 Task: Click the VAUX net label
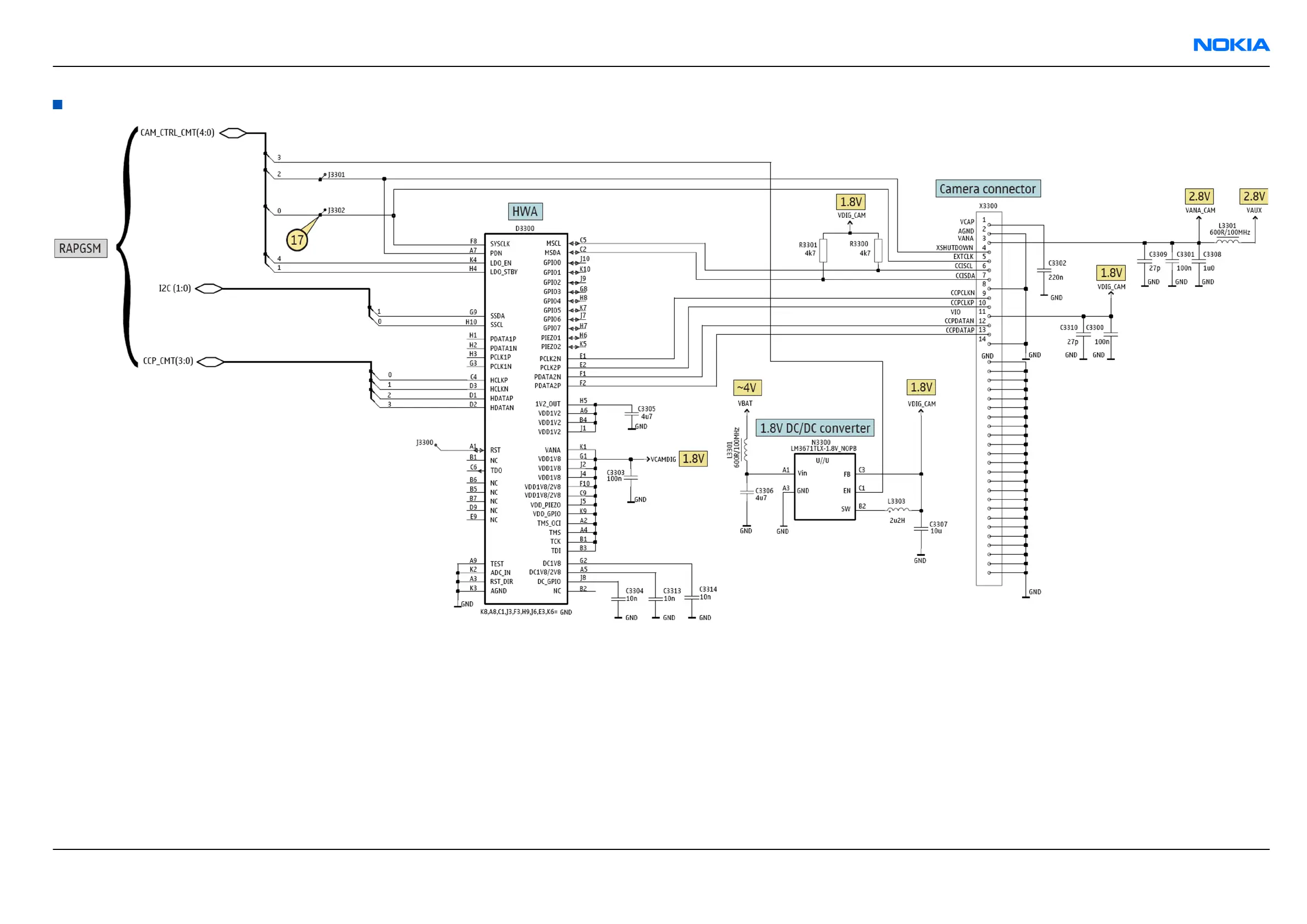pyautogui.click(x=1254, y=210)
